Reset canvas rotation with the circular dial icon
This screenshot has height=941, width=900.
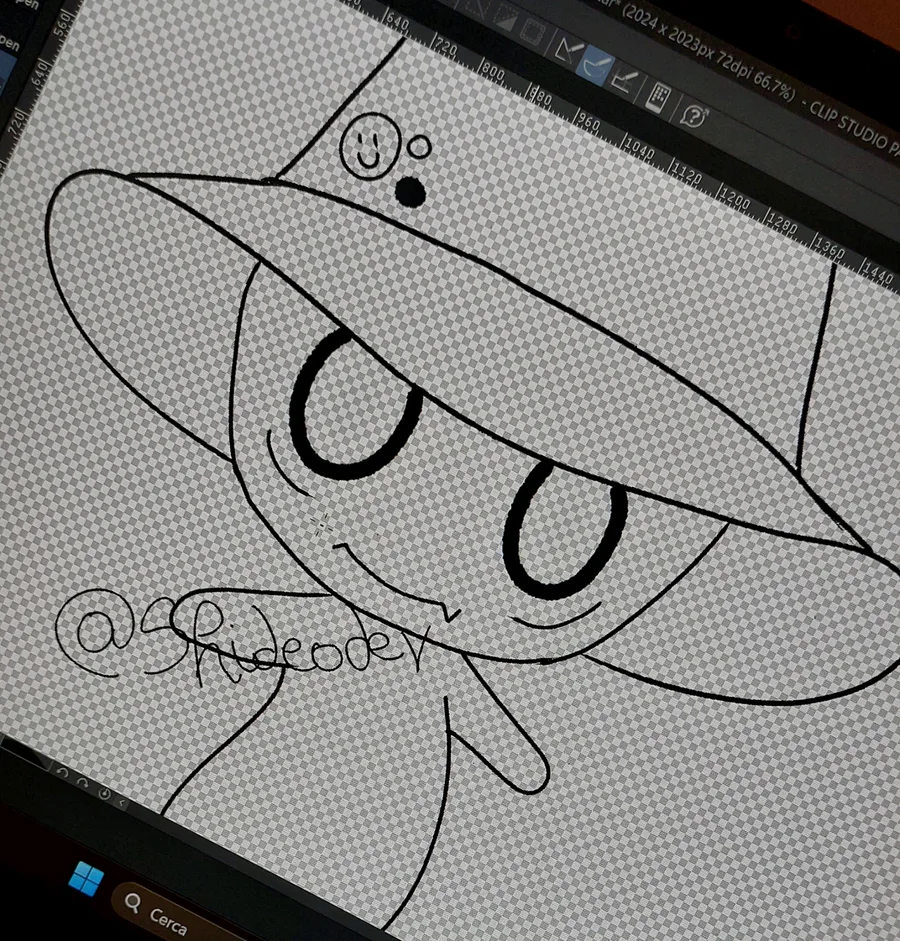coord(104,793)
